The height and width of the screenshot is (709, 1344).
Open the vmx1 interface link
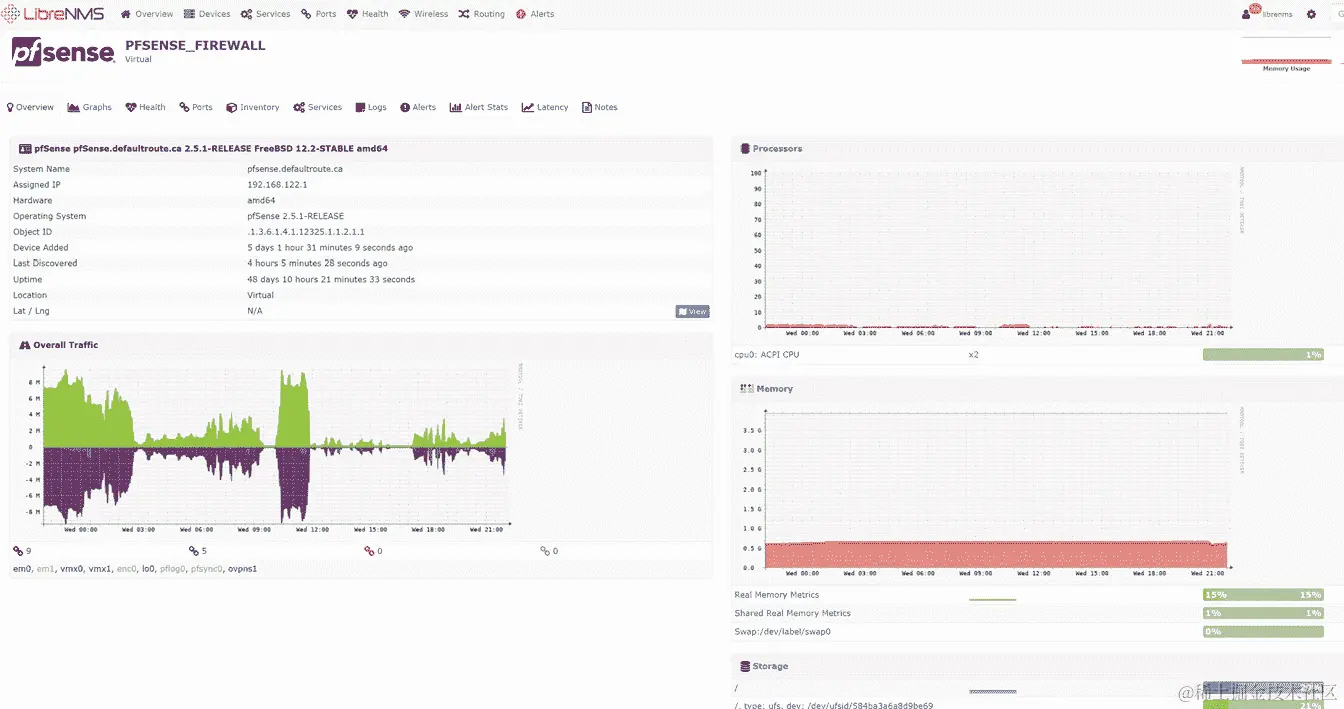tap(100, 569)
